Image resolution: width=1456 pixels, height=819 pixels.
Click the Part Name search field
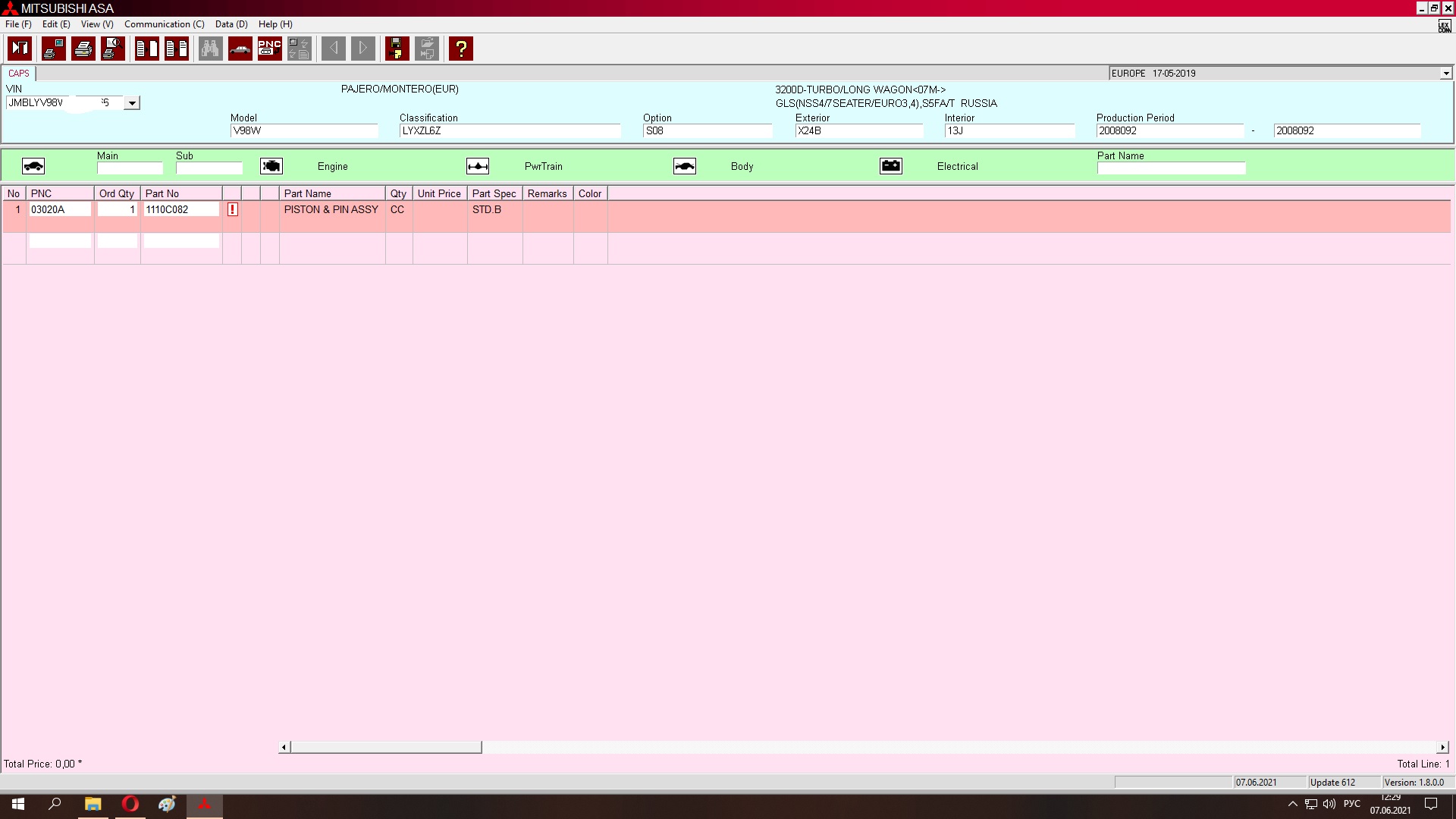1170,168
